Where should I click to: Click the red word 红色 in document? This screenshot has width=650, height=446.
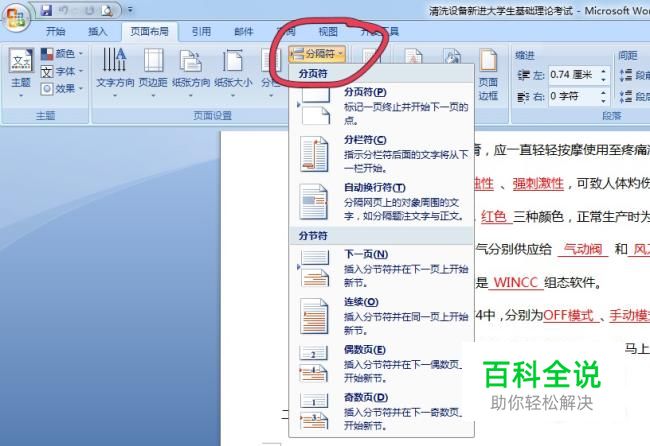[x=494, y=216]
